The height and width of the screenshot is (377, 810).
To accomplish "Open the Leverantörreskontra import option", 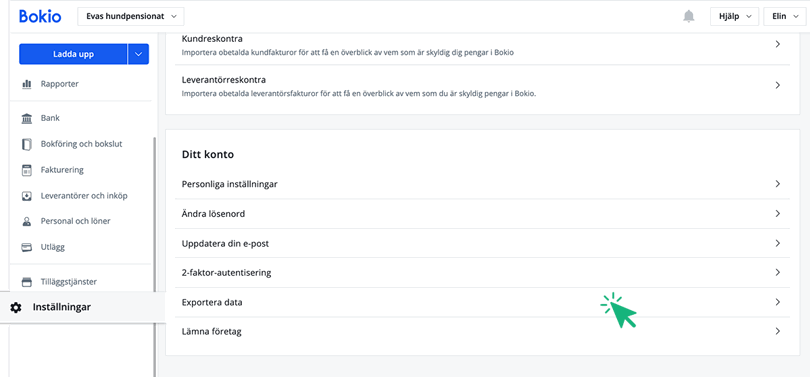I will 482,86.
